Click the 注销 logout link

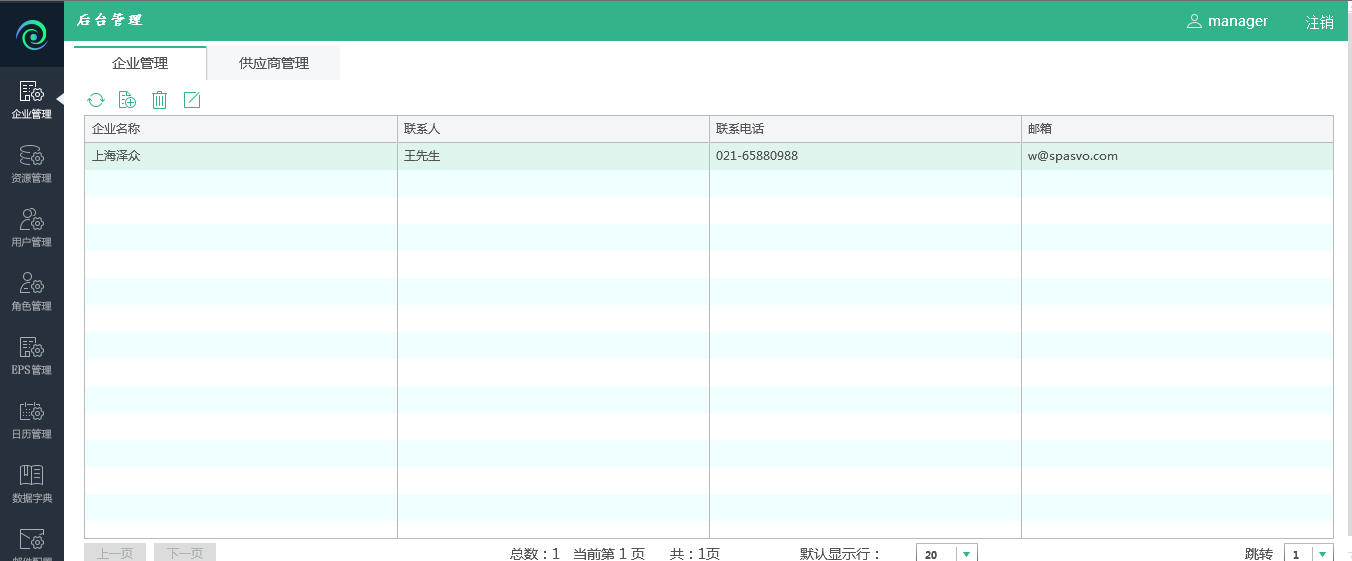(x=1319, y=22)
